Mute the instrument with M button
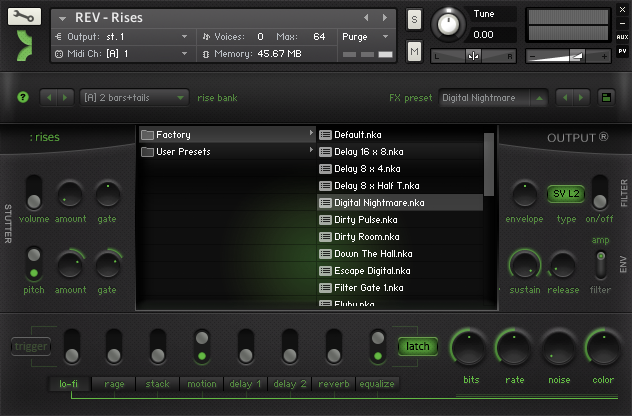This screenshot has width=632, height=416. (414, 51)
